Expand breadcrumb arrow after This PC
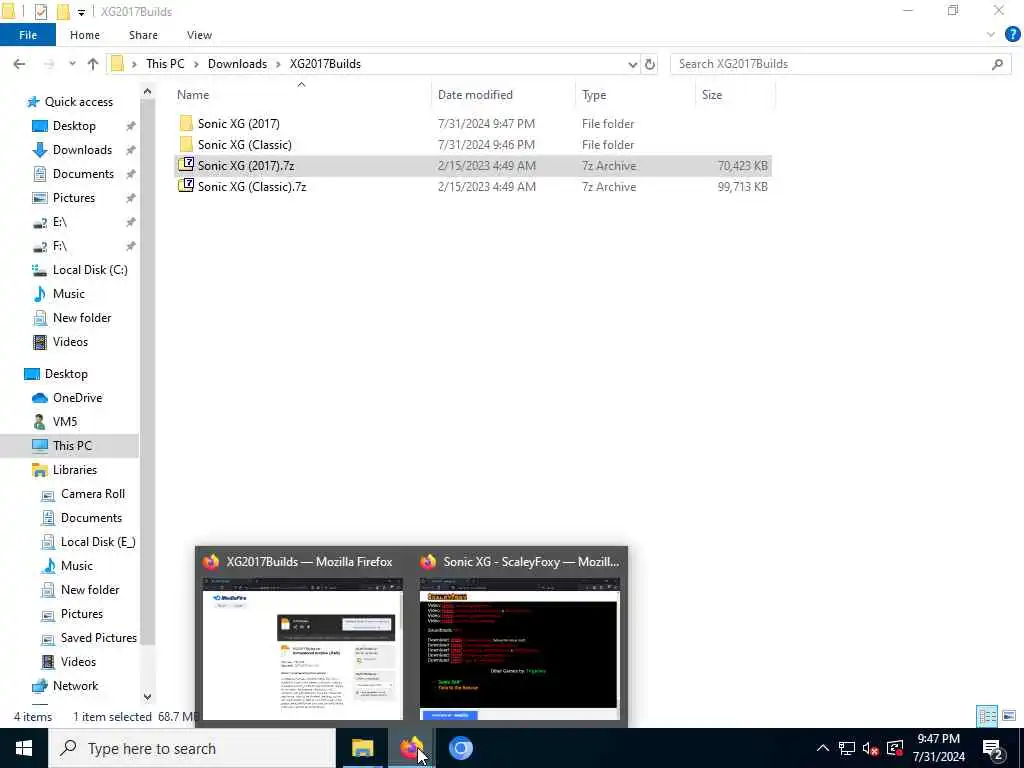This screenshot has width=1024, height=768. pyautogui.click(x=196, y=64)
